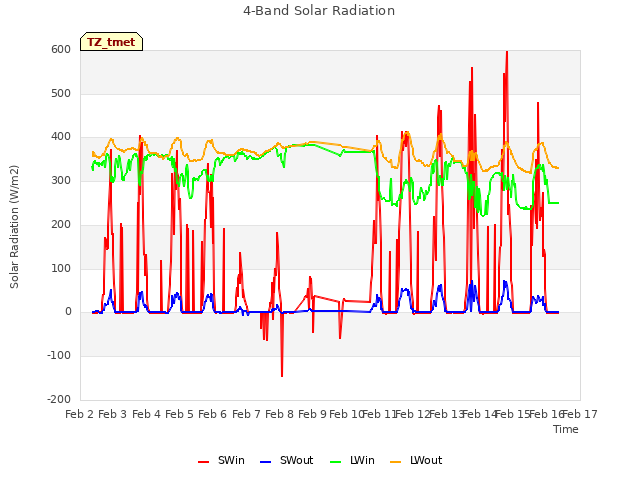
Task: Click the Solar Radiation (W/m2) axis title
Action: [x=14, y=227]
